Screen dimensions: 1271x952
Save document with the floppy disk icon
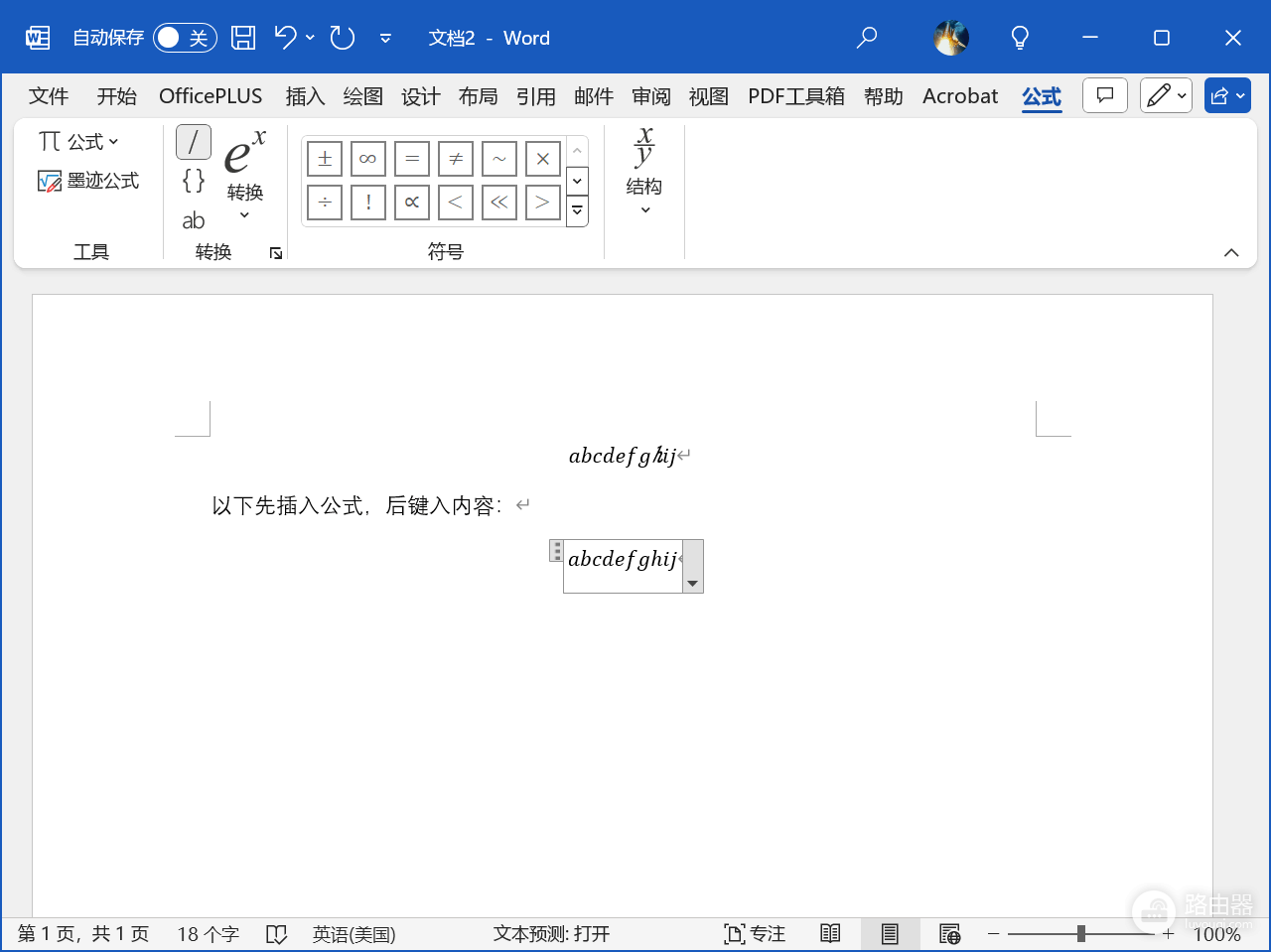pos(243,38)
